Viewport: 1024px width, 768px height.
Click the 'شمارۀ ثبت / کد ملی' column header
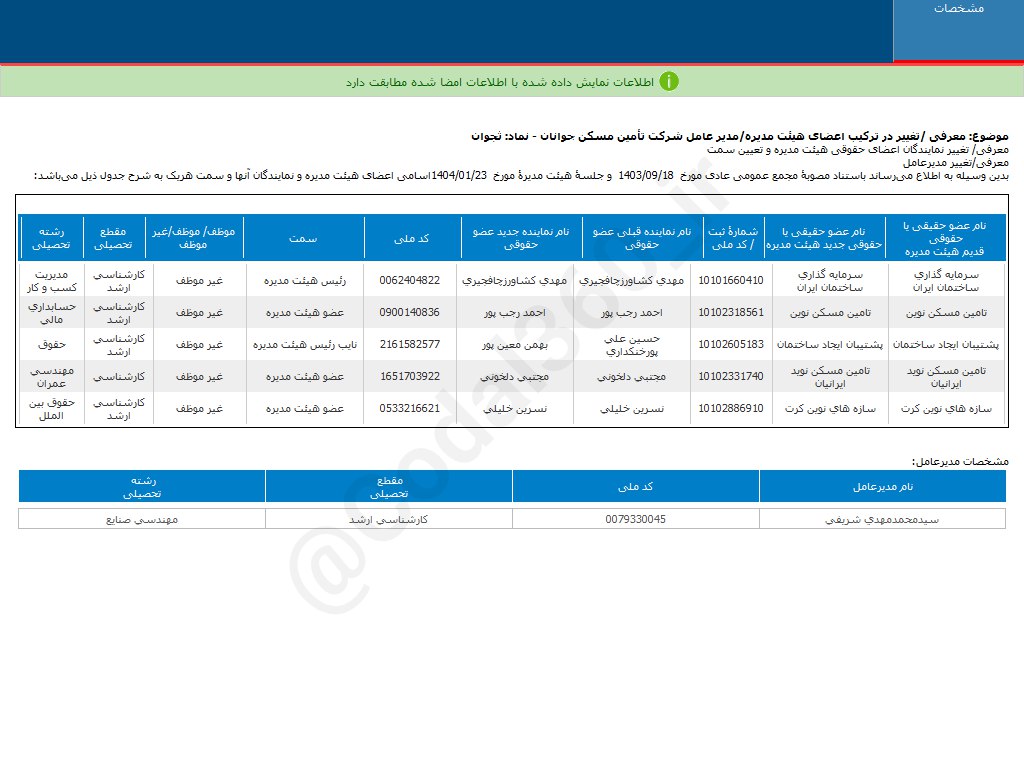pyautogui.click(x=733, y=238)
